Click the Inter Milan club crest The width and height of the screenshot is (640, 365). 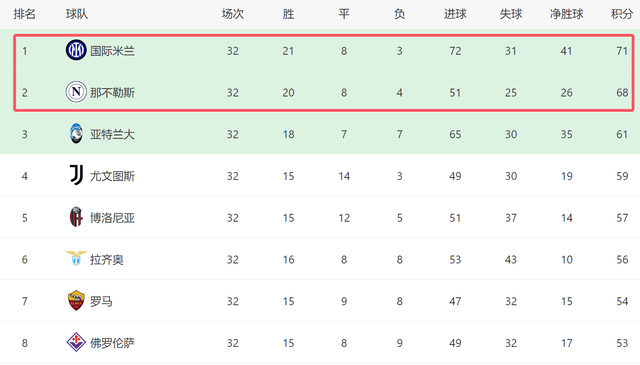[76, 50]
